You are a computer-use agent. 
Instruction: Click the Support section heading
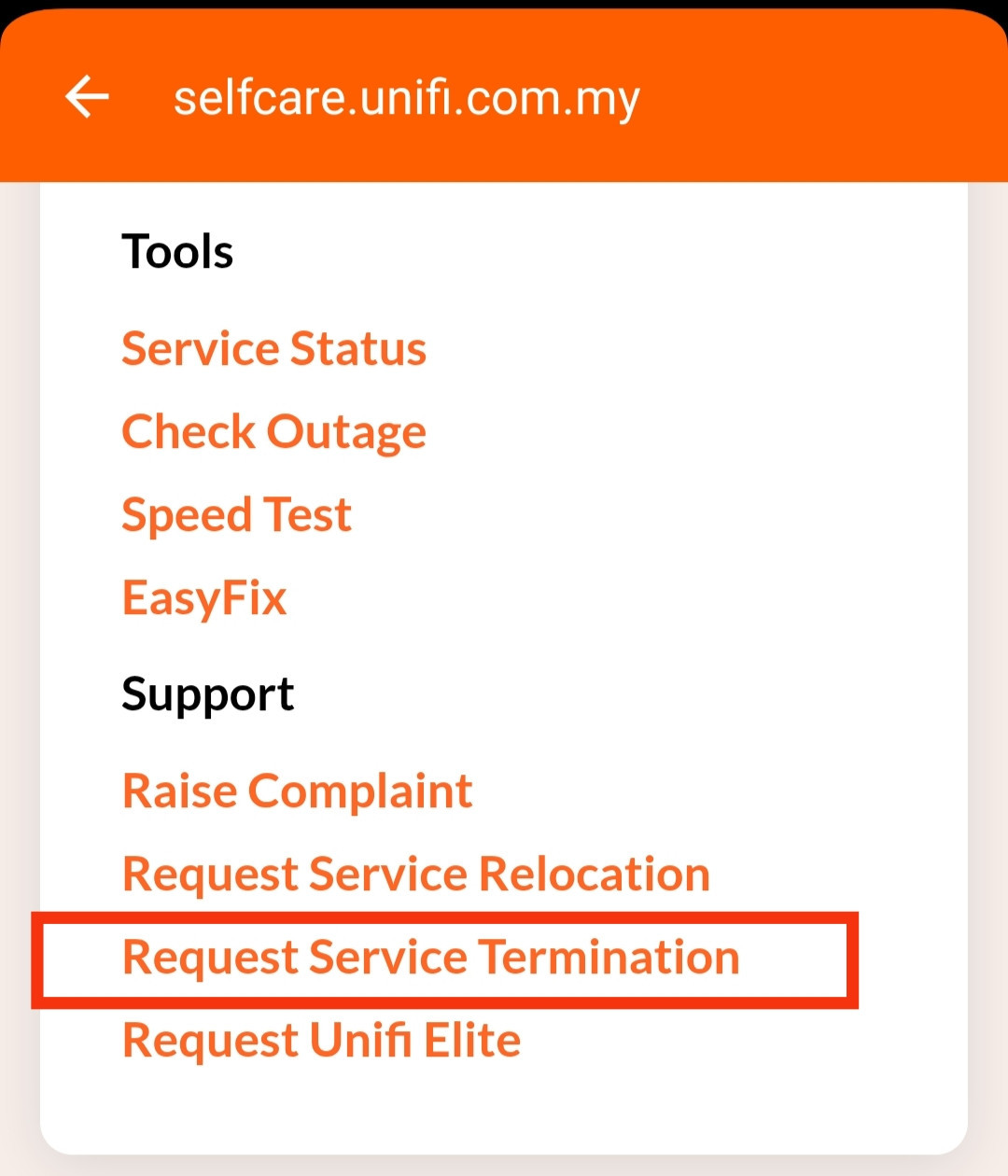click(207, 695)
